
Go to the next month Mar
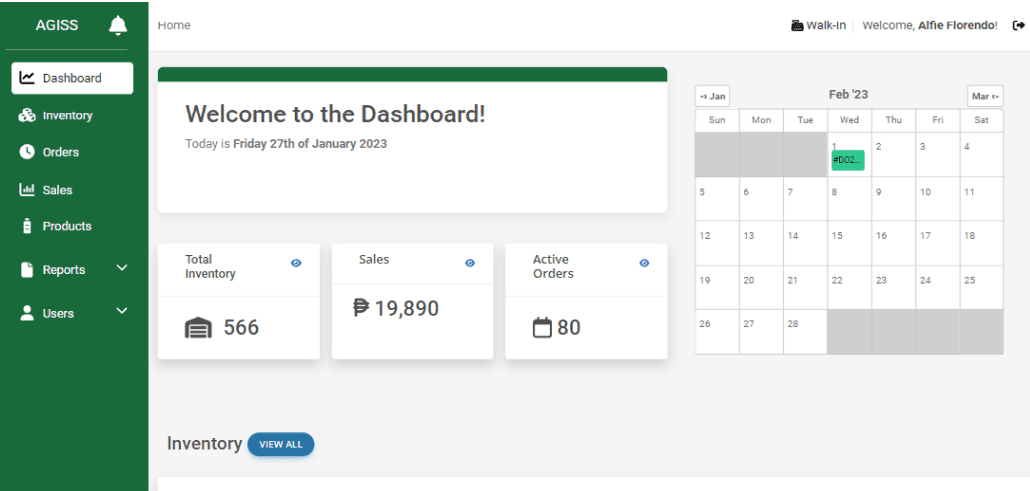985,96
